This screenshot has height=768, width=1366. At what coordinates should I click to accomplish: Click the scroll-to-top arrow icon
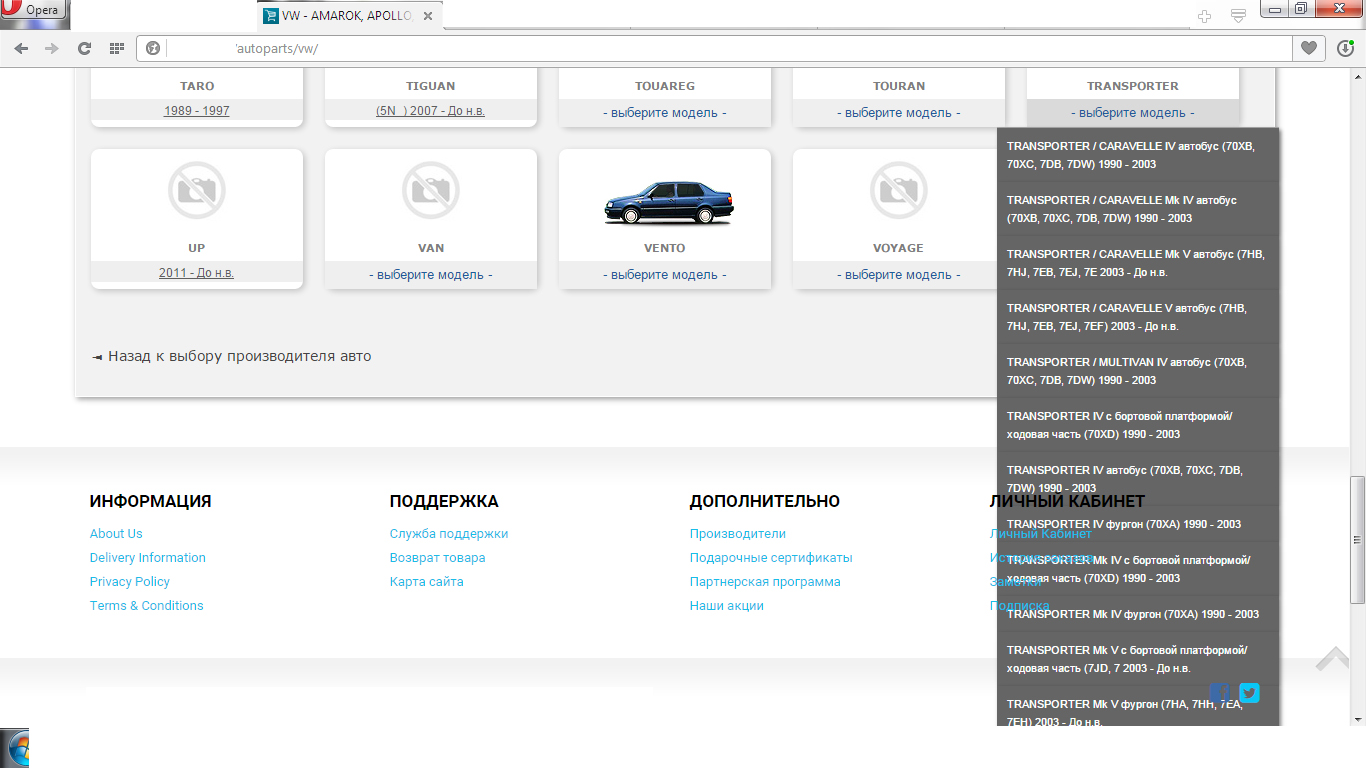pyautogui.click(x=1333, y=659)
